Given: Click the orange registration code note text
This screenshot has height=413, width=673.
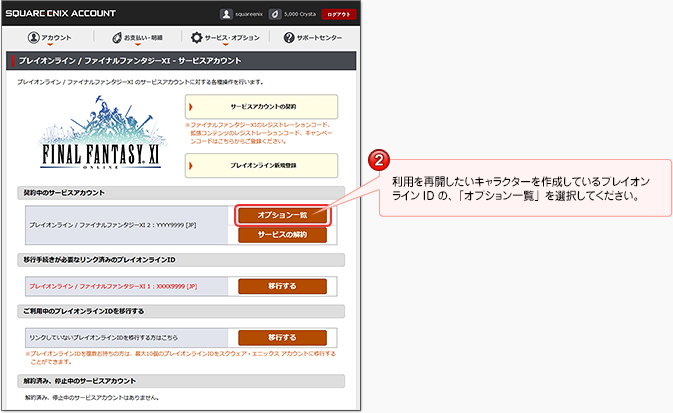Looking at the screenshot, I should (x=259, y=133).
